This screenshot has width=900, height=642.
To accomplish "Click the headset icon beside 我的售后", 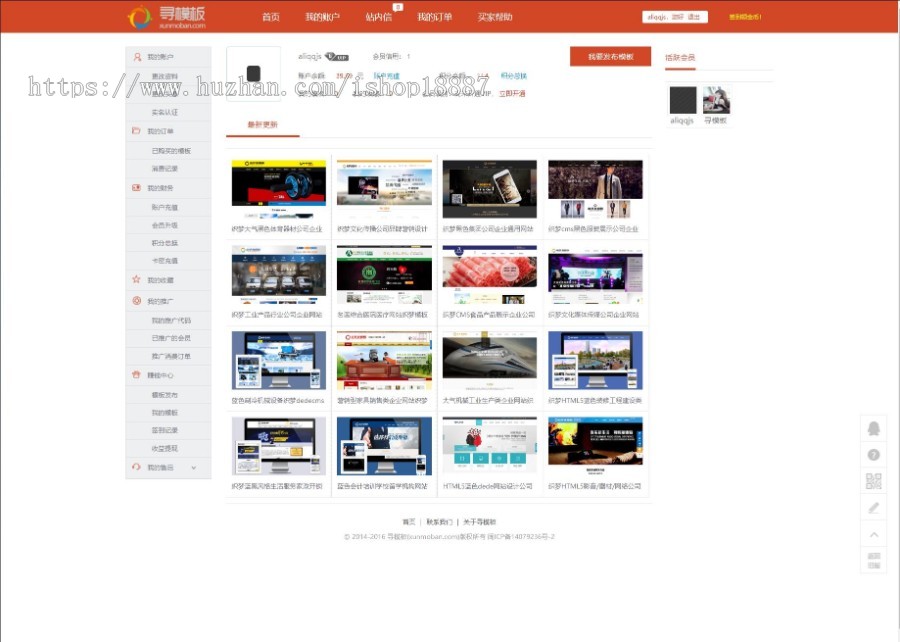I will [136, 467].
